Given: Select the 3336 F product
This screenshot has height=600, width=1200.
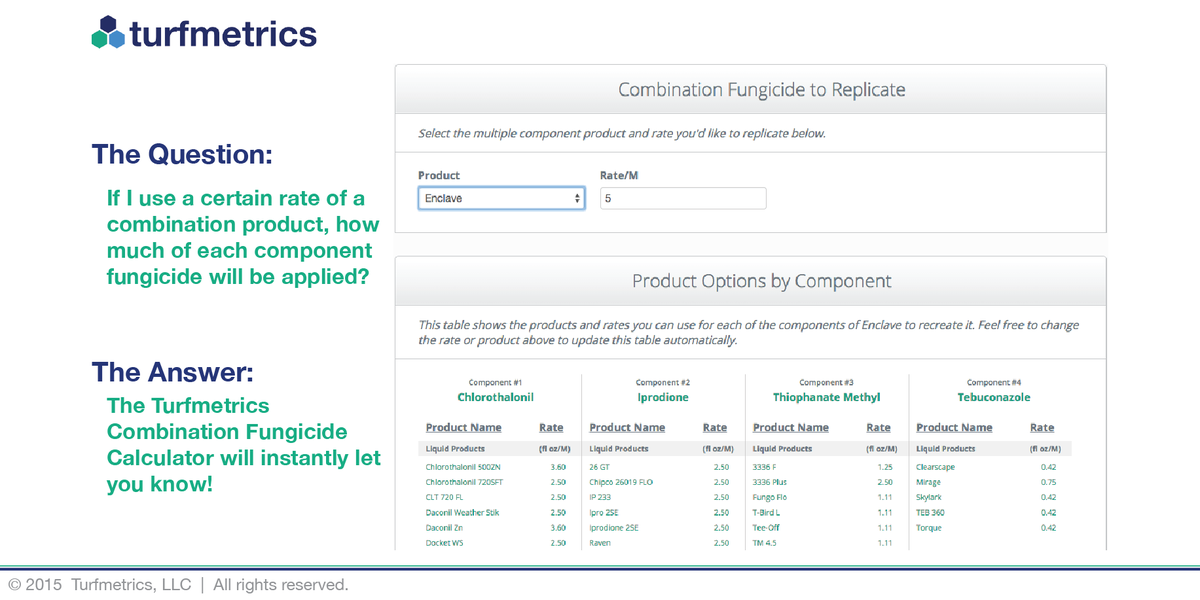Looking at the screenshot, I should click(765, 467).
